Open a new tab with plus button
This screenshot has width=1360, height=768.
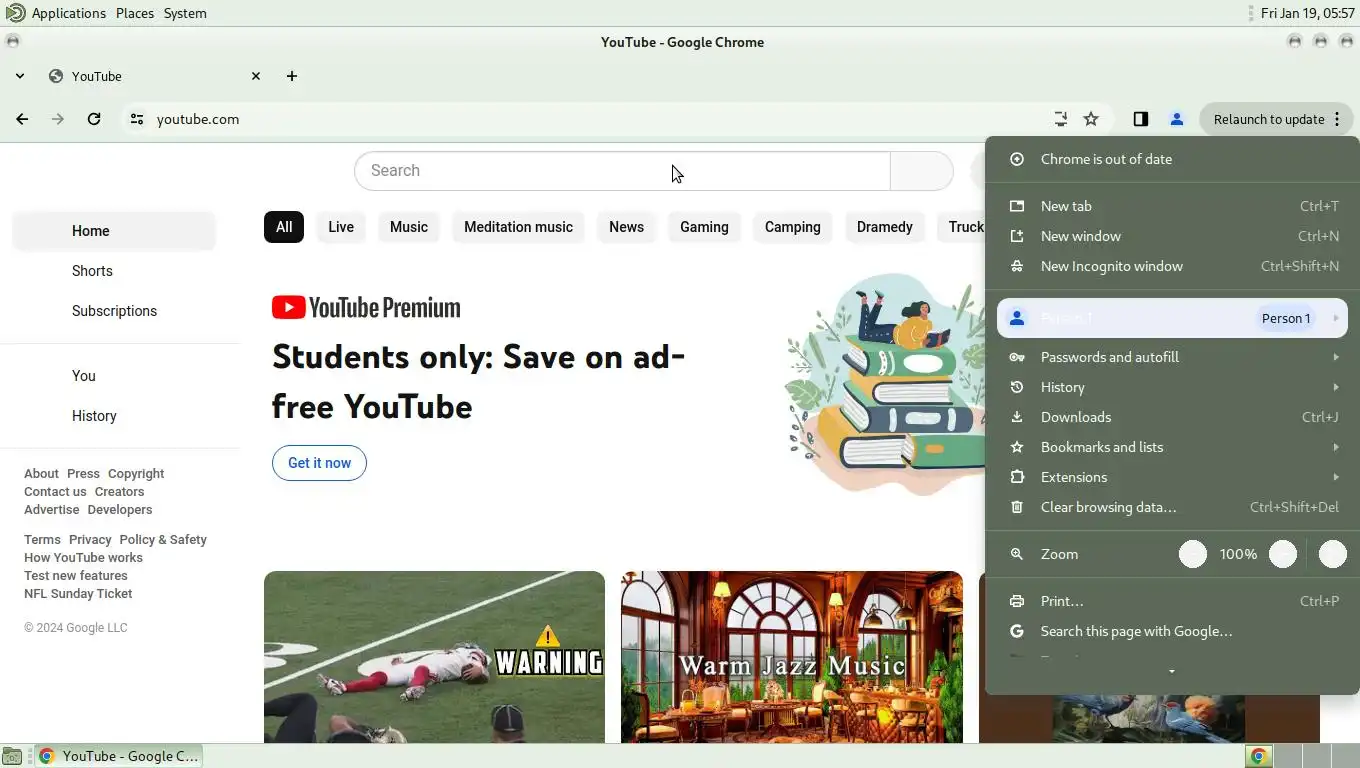pyautogui.click(x=292, y=76)
